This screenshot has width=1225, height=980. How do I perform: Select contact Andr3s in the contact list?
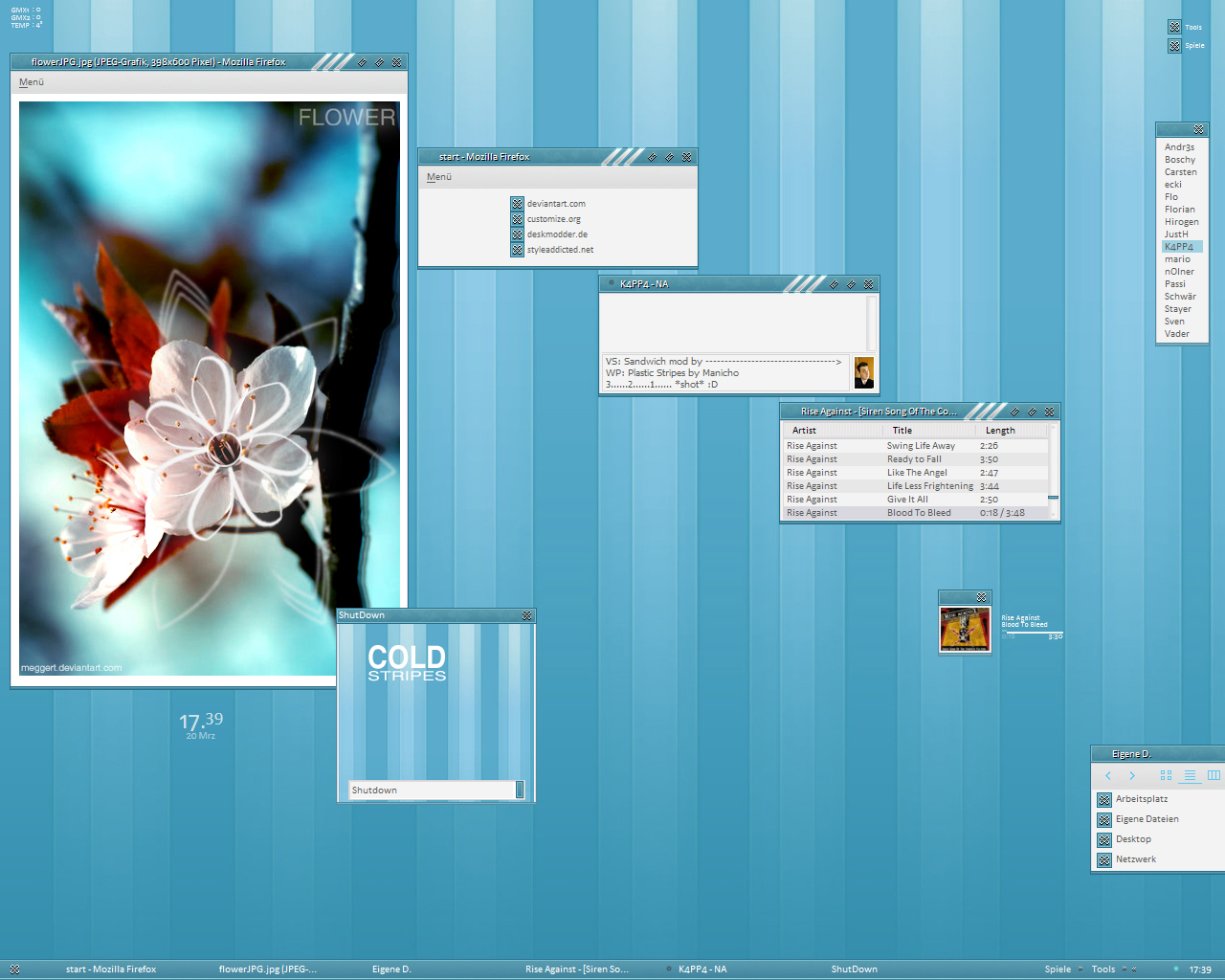[x=1180, y=147]
